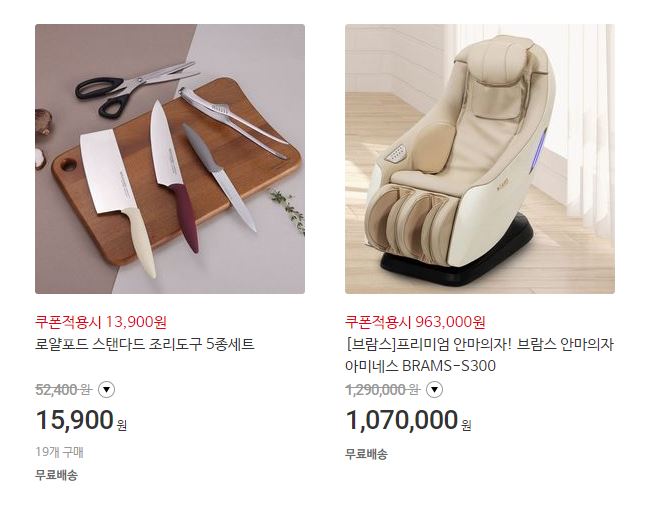Open 로얄포드 스탠다드 조리도구 5종세트 title link
Viewport: 648px width, 517px height.
pyautogui.click(x=145, y=344)
